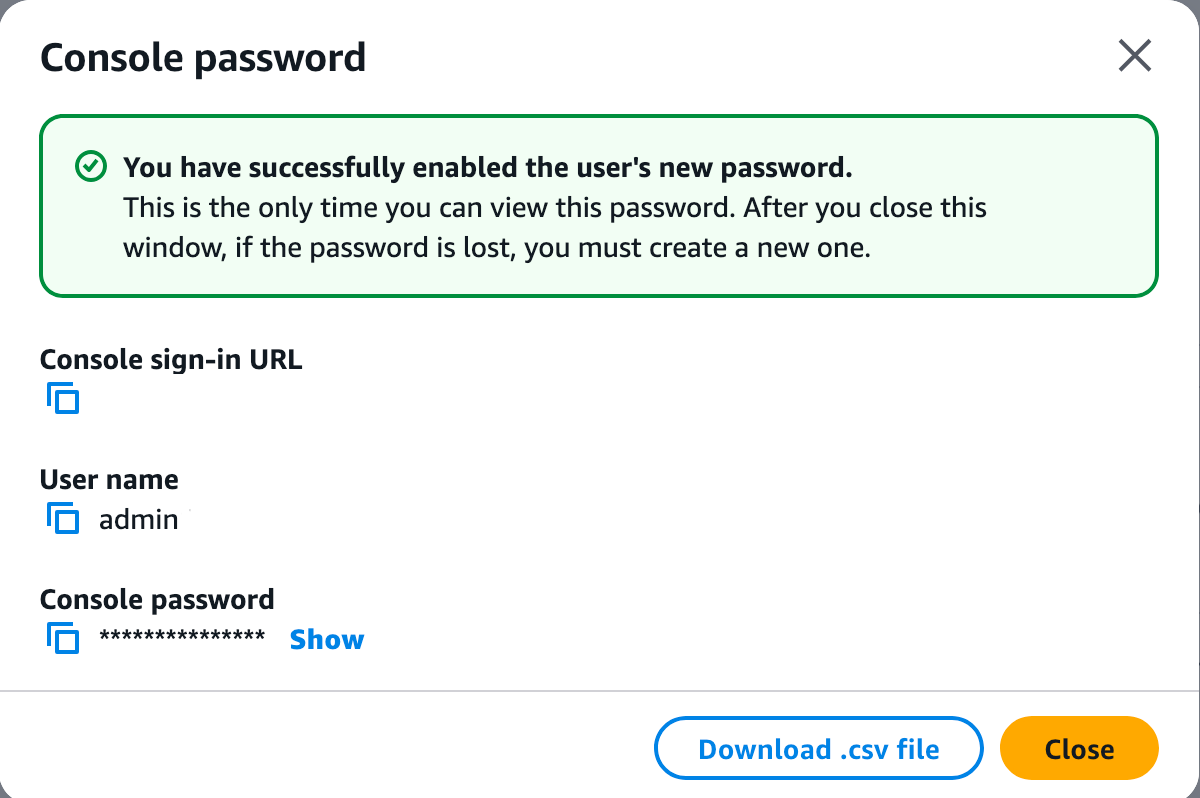Click the Console password field label

click(157, 599)
